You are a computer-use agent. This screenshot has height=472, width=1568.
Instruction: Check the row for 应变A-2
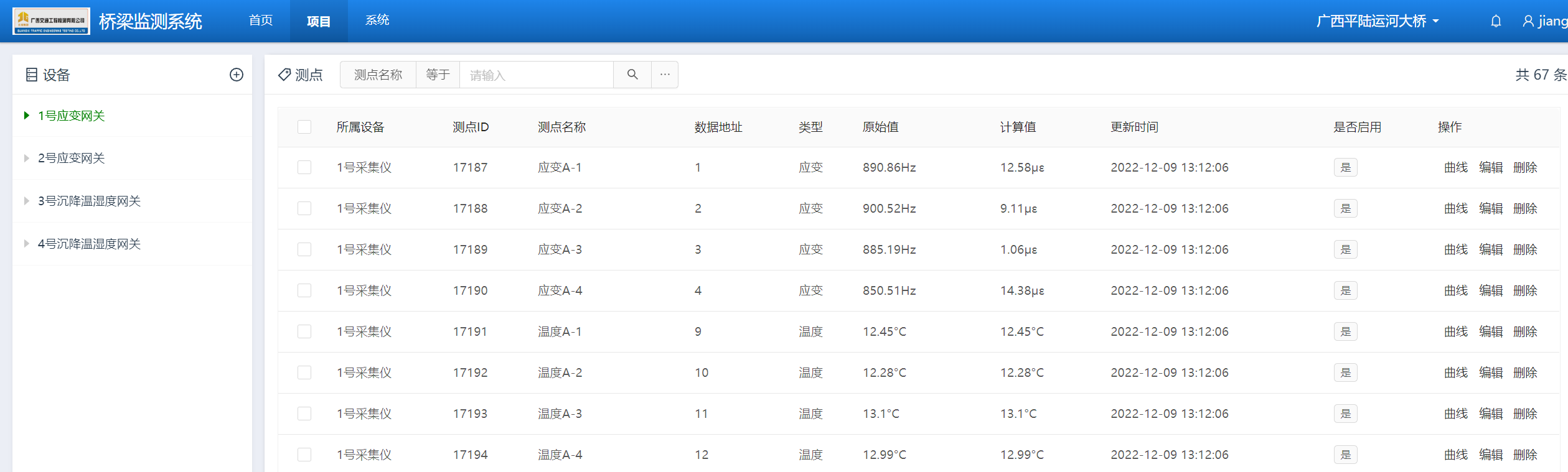pos(304,208)
